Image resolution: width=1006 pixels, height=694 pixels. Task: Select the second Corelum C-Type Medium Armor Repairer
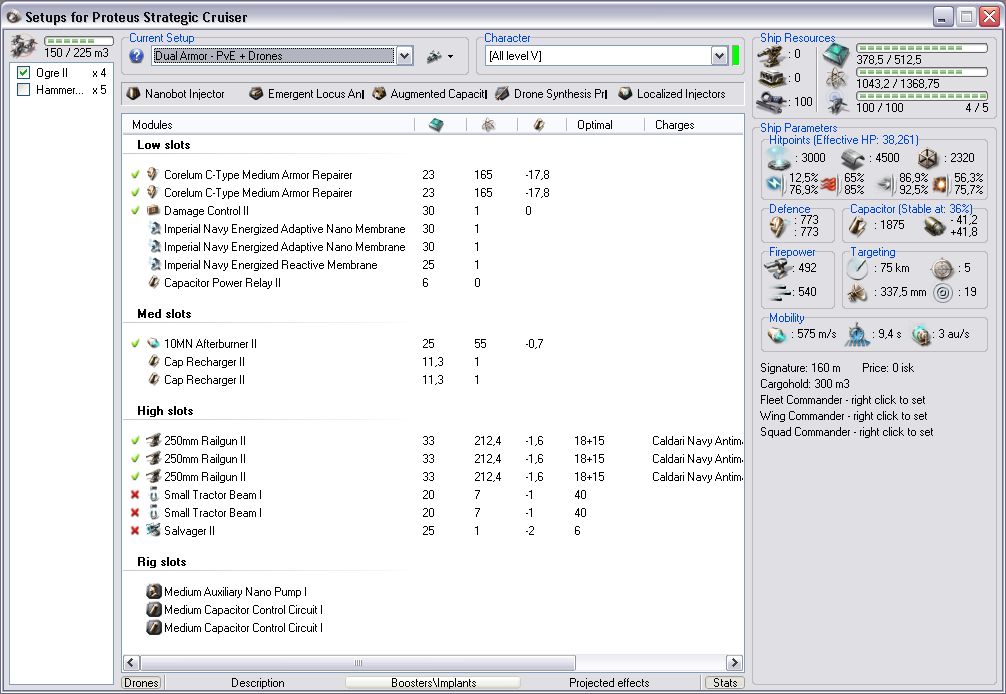258,192
